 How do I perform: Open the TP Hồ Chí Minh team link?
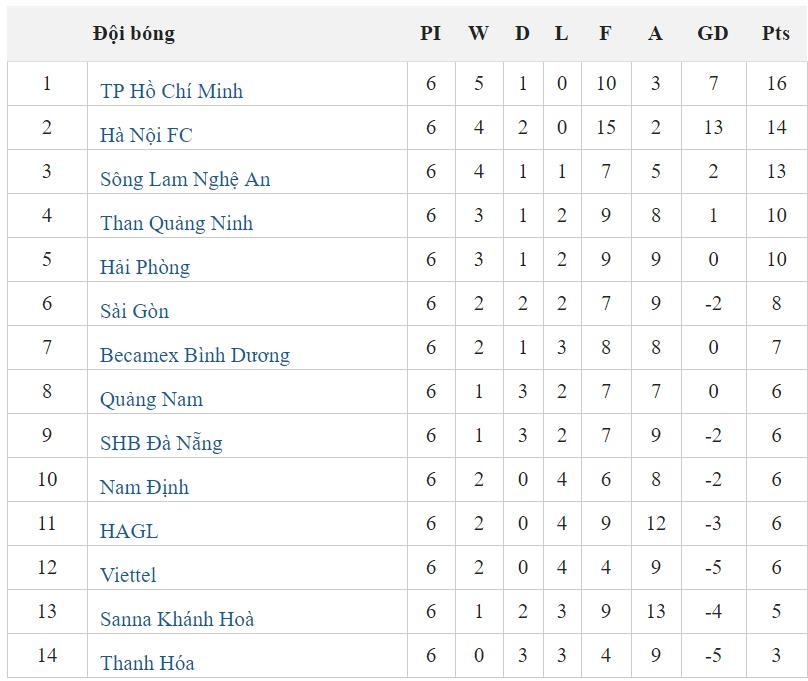click(x=171, y=91)
